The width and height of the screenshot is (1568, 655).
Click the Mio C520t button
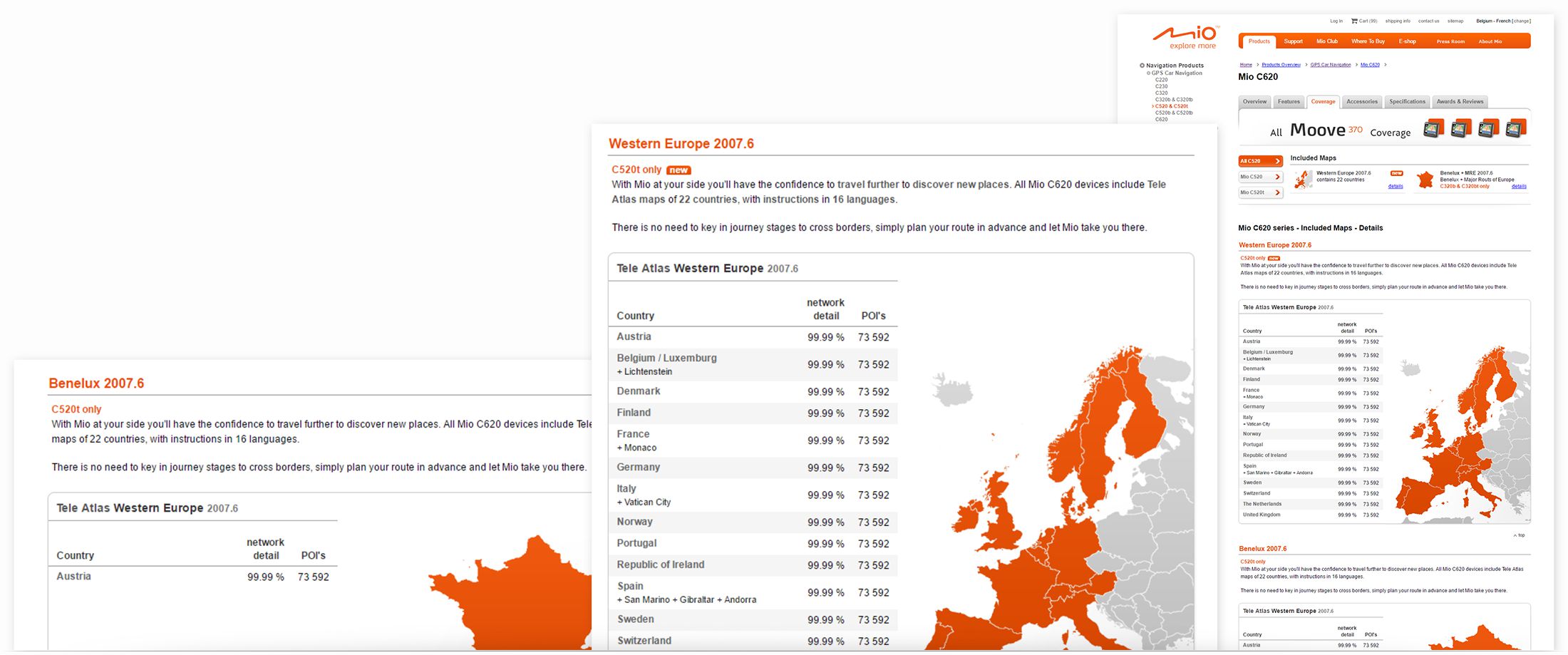(x=1260, y=192)
